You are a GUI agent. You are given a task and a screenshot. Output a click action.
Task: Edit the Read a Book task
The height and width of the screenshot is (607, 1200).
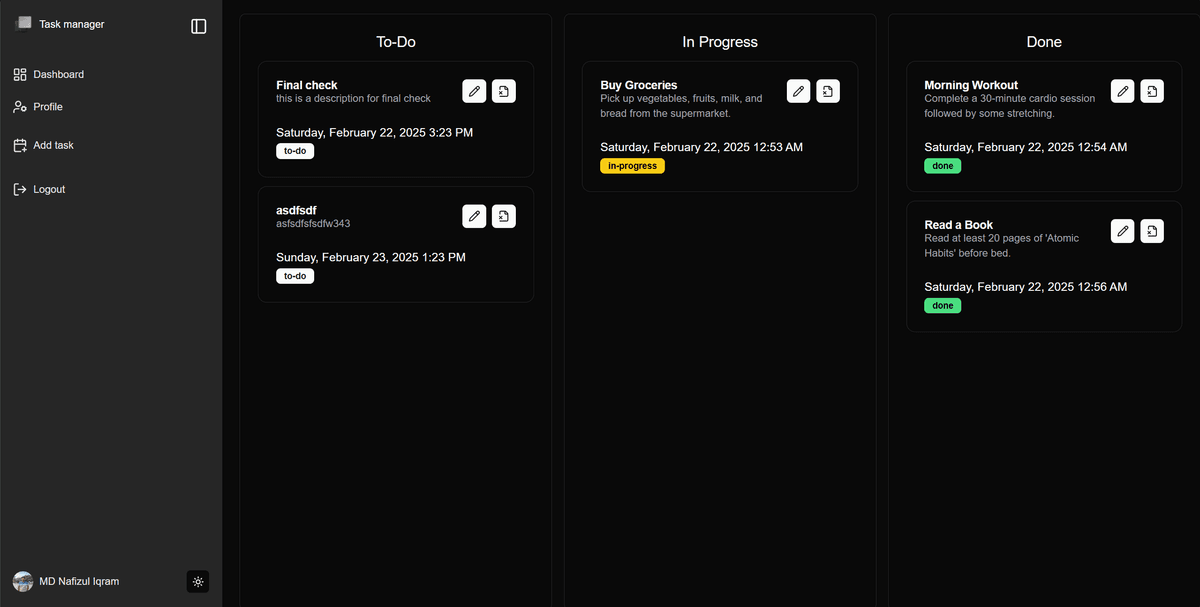[x=1122, y=231]
